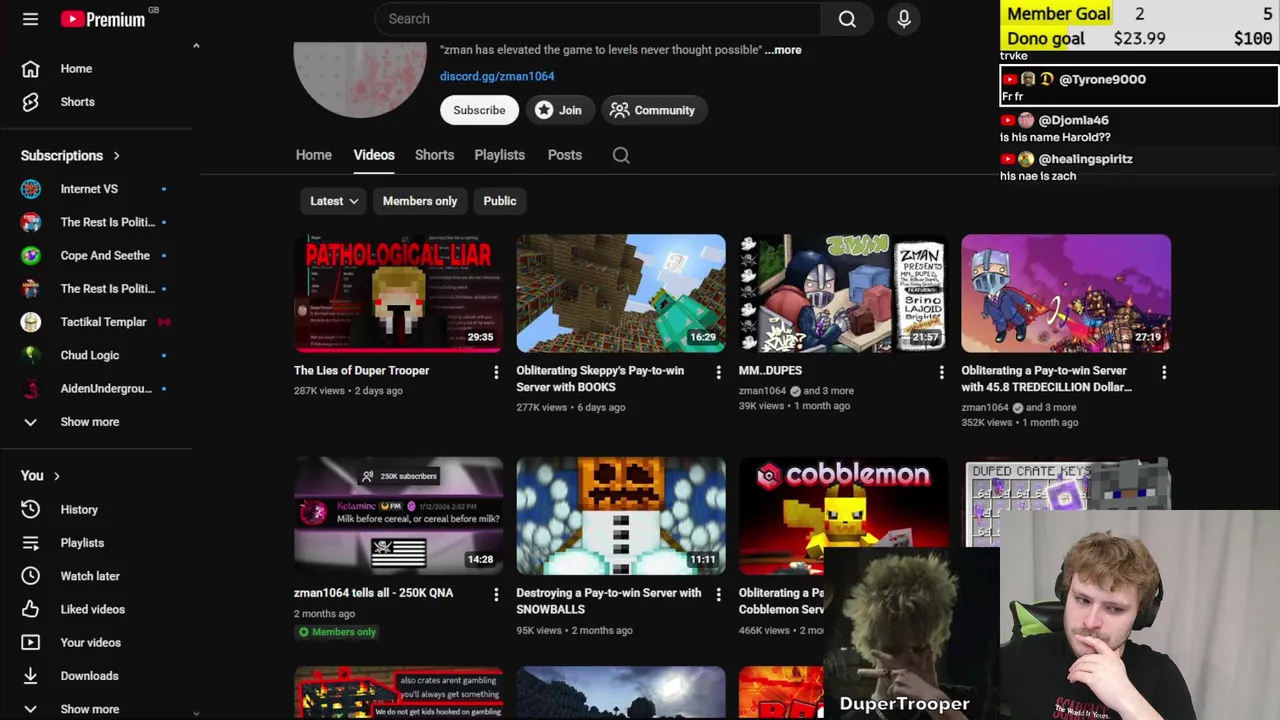Click the @healingspiritz chat username
Screen dimensions: 1280x720
[1085, 159]
